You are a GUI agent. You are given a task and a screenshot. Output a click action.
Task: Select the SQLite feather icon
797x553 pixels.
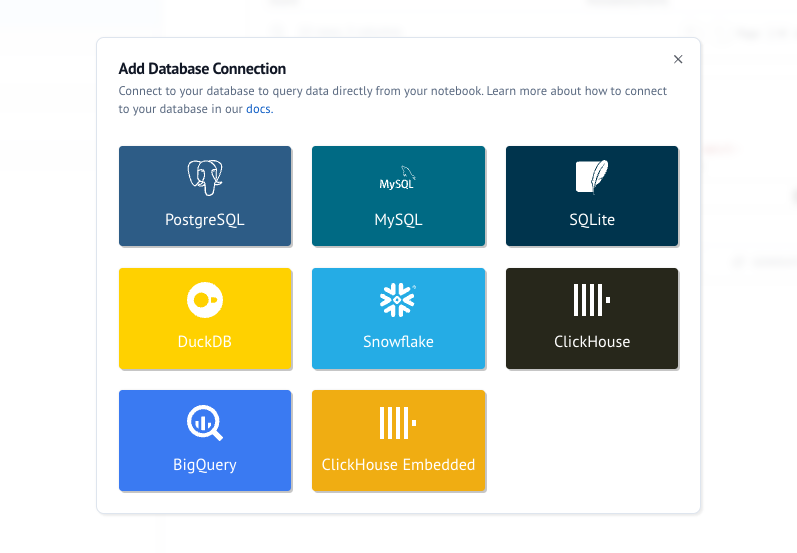click(x=592, y=177)
